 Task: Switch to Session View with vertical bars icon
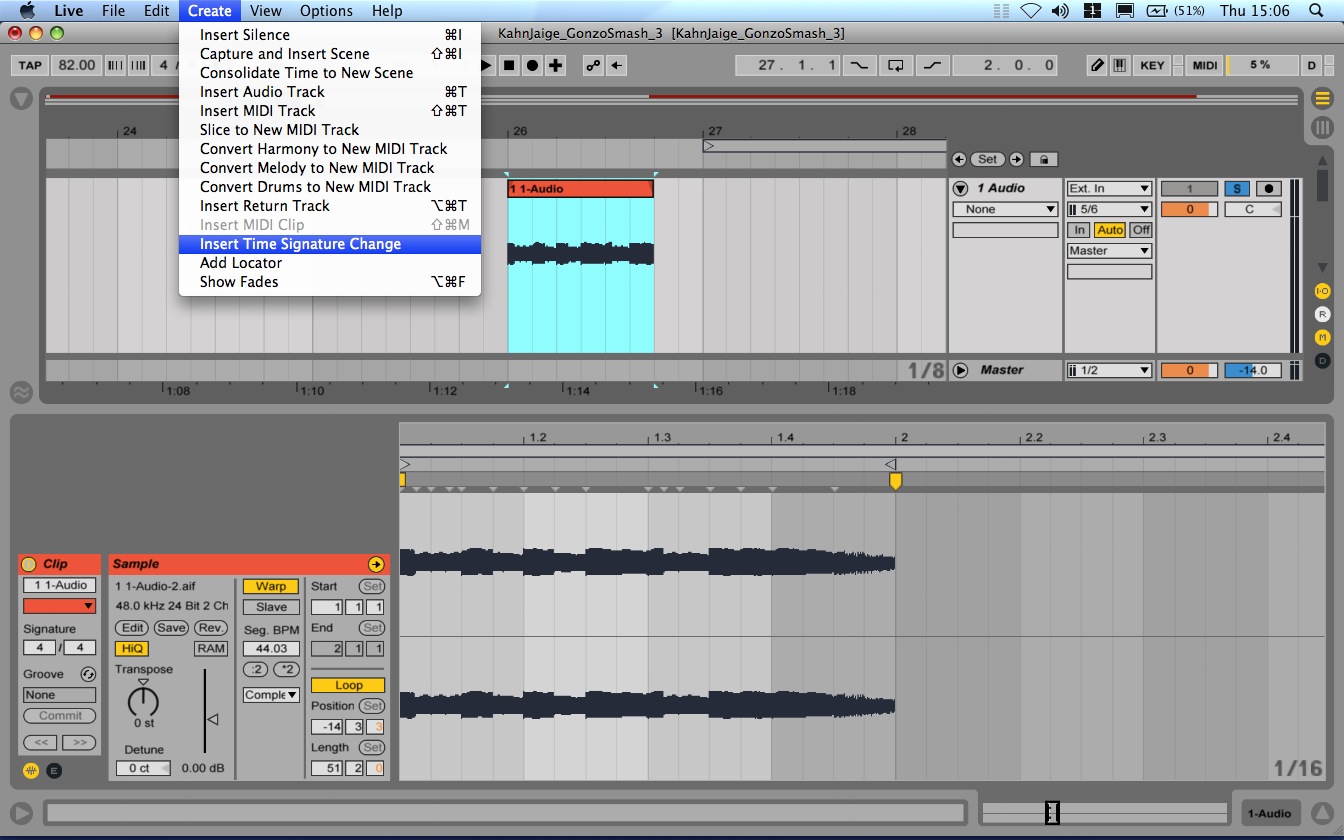(x=1322, y=128)
